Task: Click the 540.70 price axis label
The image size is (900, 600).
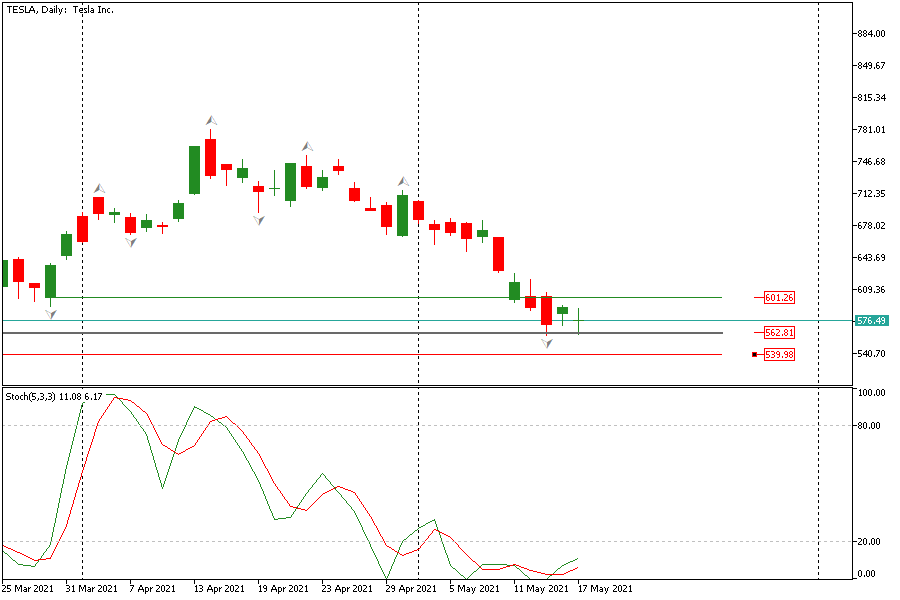Action: (x=871, y=354)
